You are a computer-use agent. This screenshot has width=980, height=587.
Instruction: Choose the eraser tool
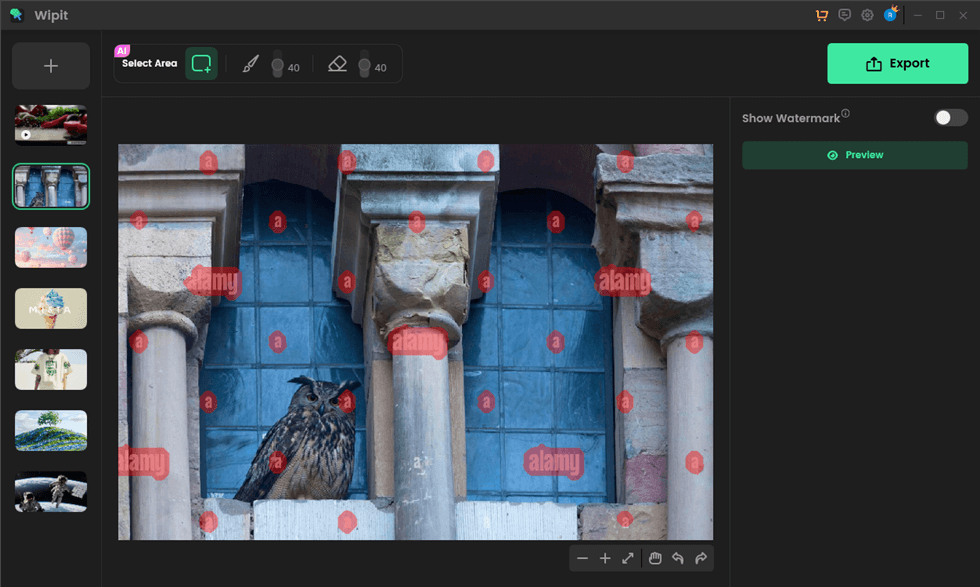338,63
